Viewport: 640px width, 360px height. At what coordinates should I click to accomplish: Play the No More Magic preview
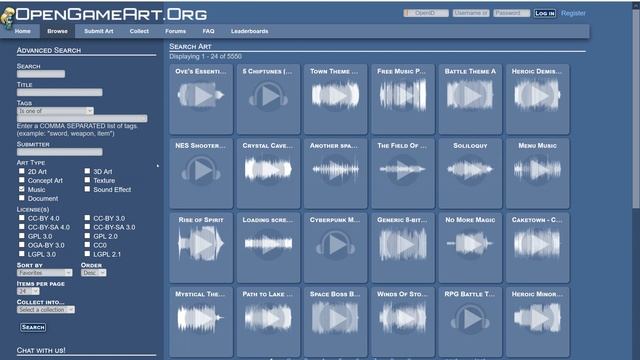pos(470,244)
